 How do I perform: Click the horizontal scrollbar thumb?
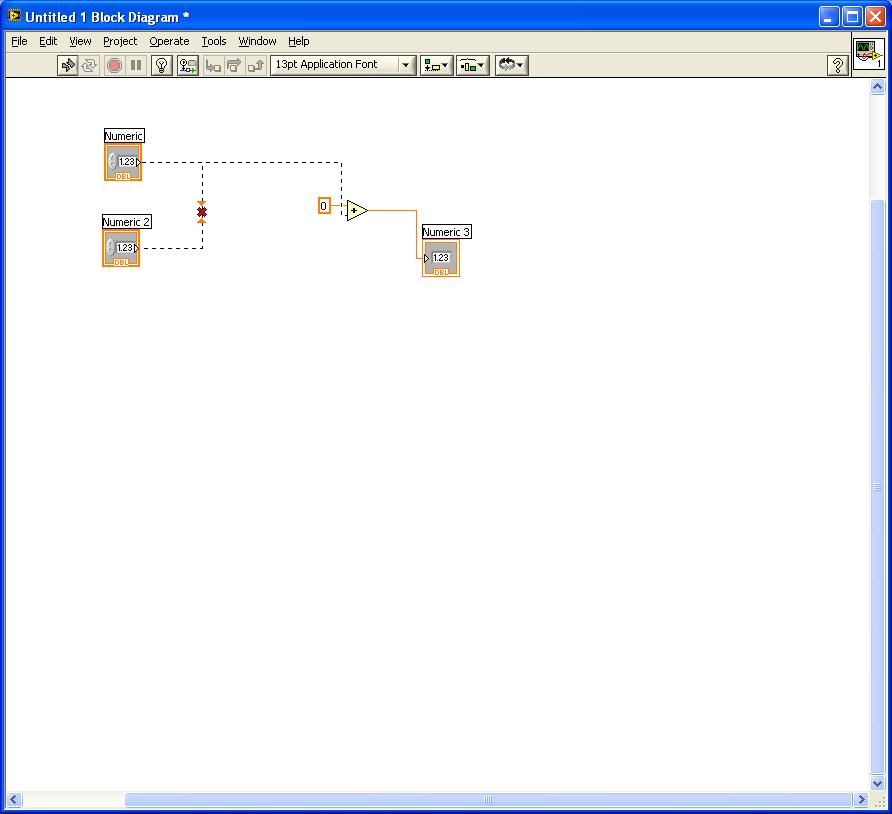(x=488, y=800)
